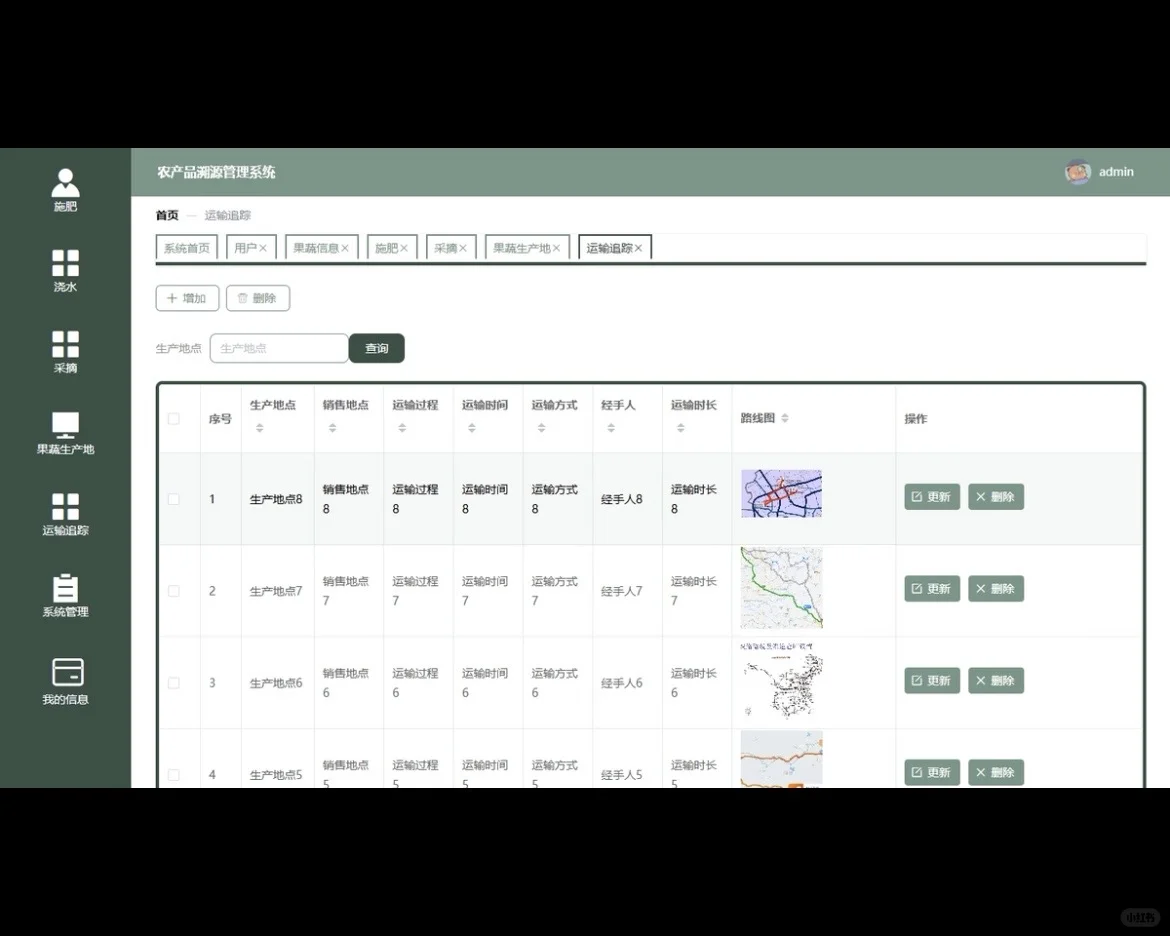Sort the table by 运输过程 column
The width and height of the screenshot is (1170, 936).
pos(402,428)
